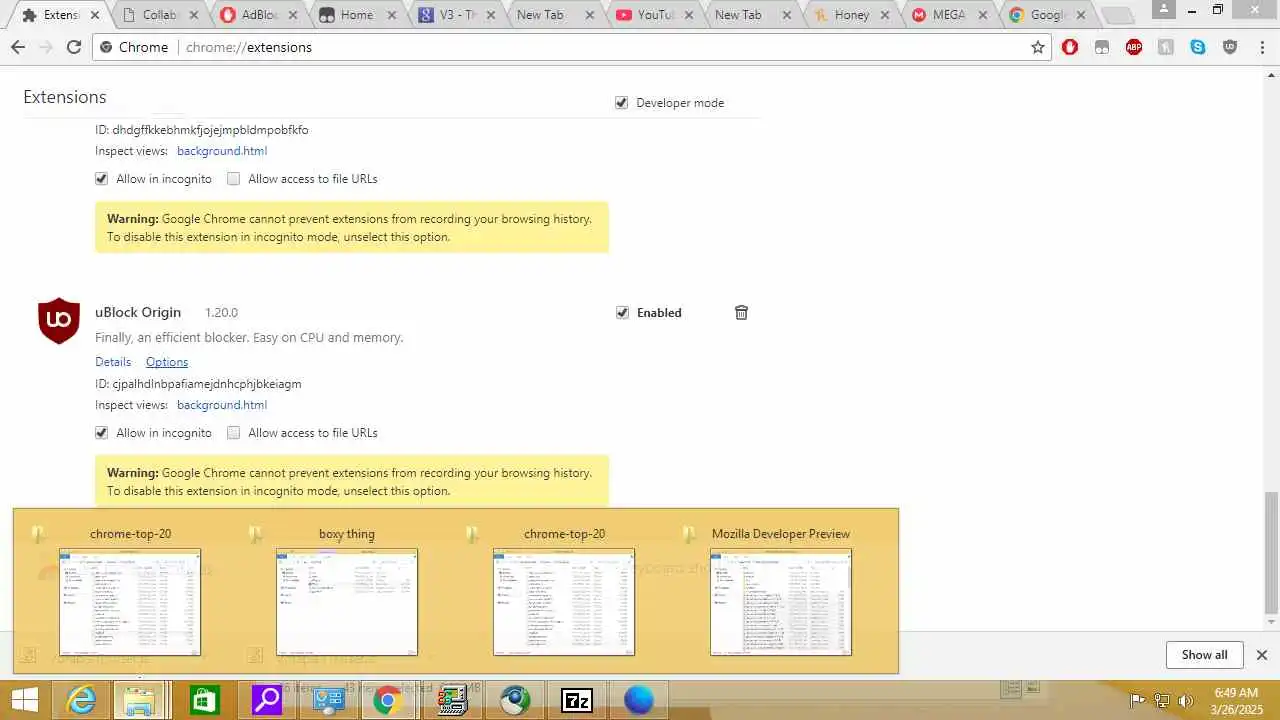The image size is (1280, 720).
Task: Click the version number 1.20.0
Action: 221,313
